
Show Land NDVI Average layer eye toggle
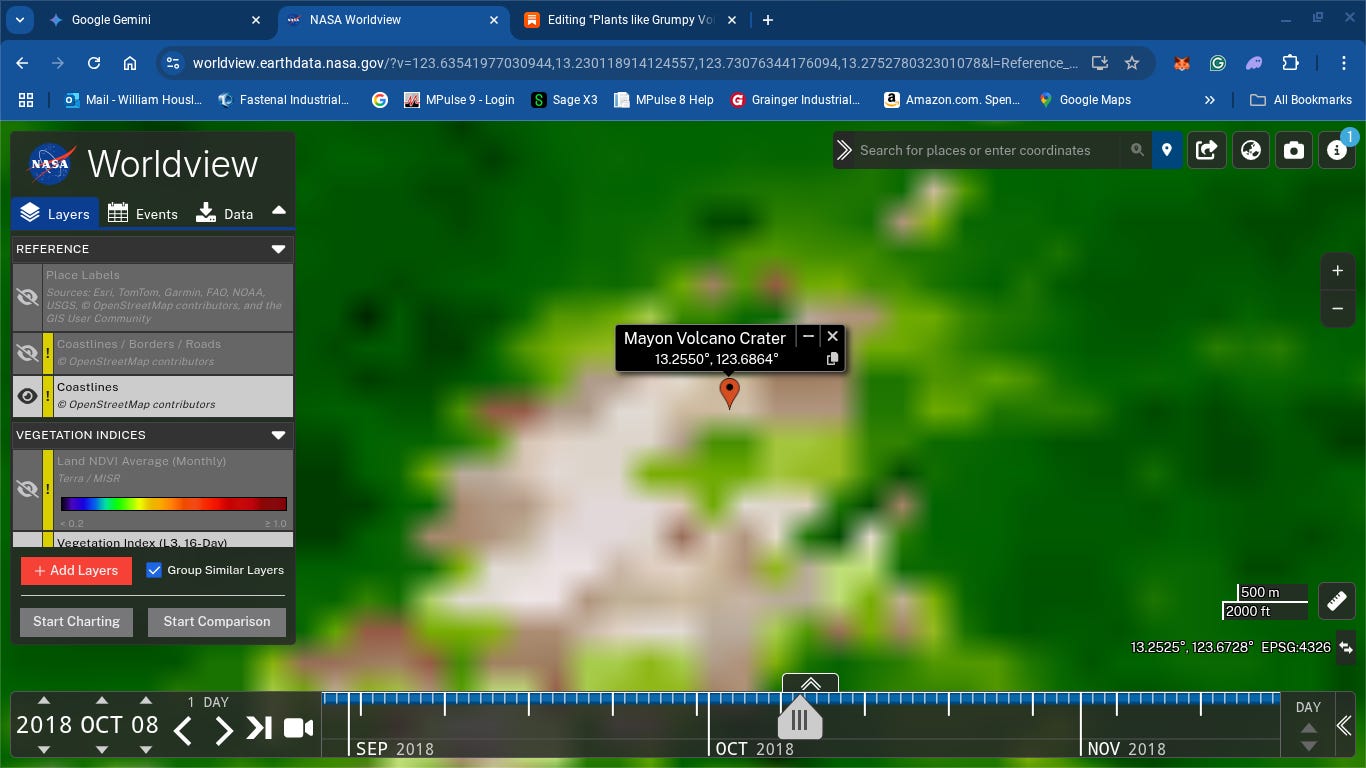pos(28,489)
